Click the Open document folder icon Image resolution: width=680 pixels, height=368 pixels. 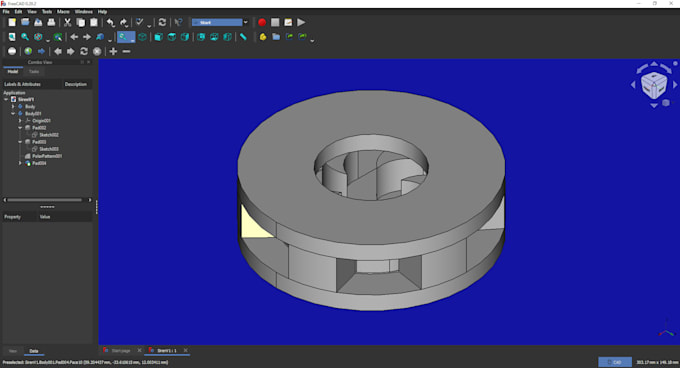[x=25, y=22]
